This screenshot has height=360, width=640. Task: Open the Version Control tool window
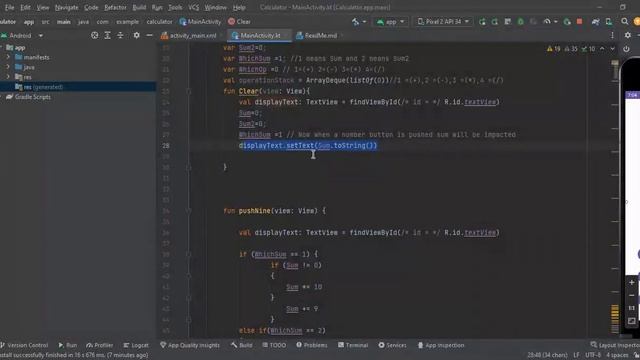(x=24, y=345)
